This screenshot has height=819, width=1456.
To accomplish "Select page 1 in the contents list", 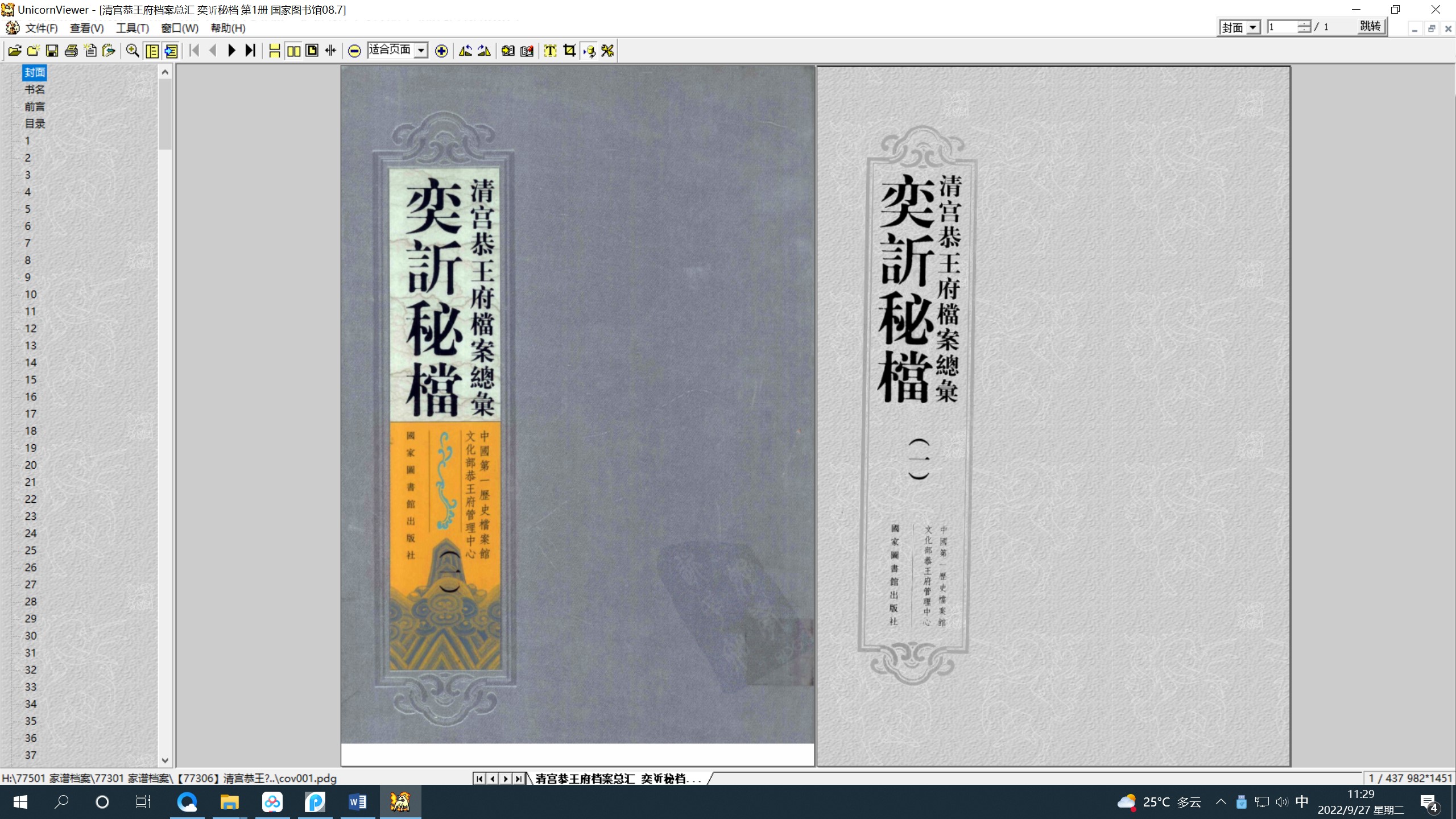I will point(27,140).
